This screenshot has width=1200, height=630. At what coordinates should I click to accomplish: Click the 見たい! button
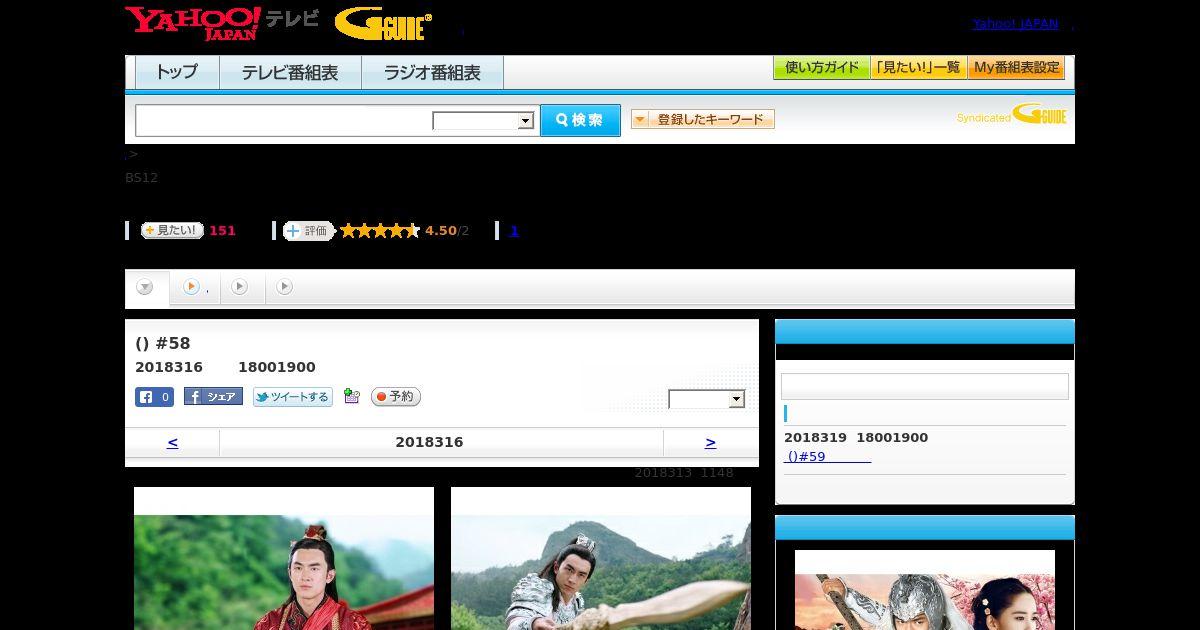pyautogui.click(x=172, y=230)
